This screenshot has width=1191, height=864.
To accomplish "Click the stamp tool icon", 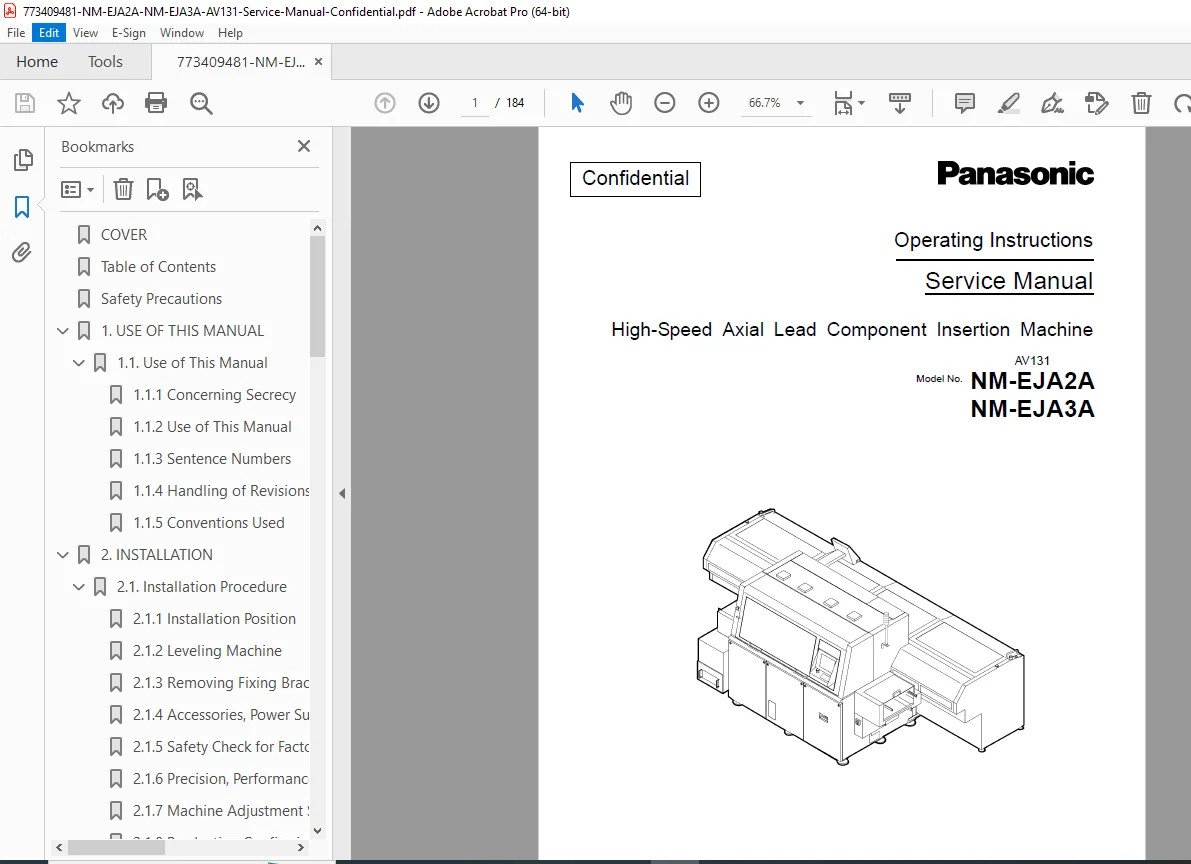I will (1096, 103).
